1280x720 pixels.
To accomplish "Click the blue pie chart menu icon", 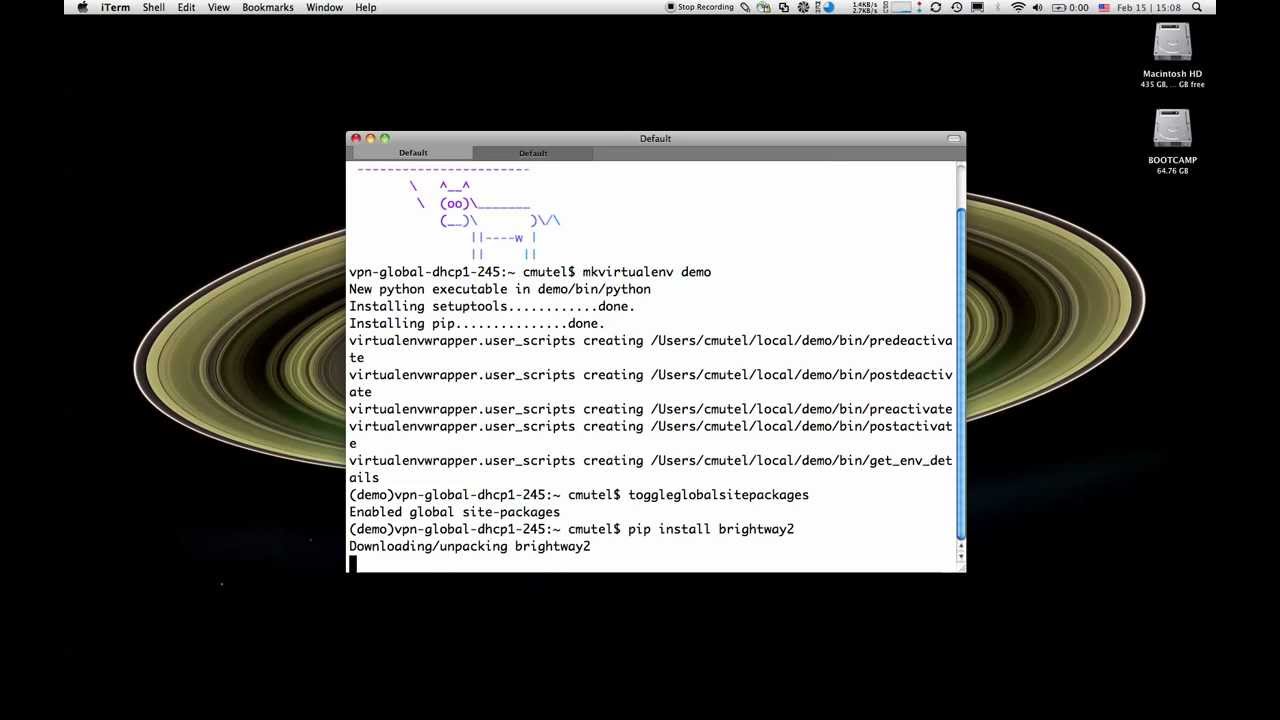I will tap(828, 7).
